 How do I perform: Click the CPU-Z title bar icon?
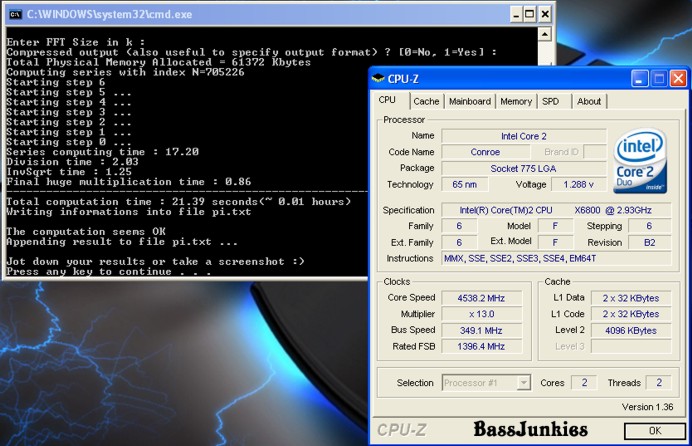click(378, 79)
